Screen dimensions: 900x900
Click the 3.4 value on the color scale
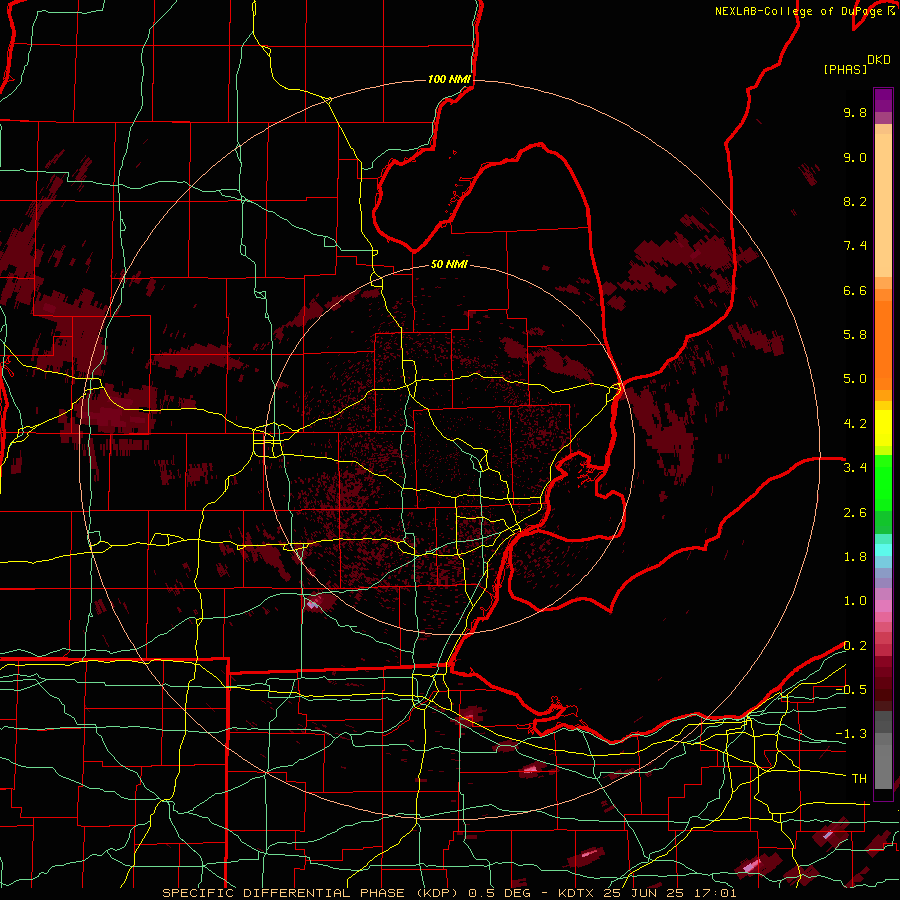[x=855, y=468]
